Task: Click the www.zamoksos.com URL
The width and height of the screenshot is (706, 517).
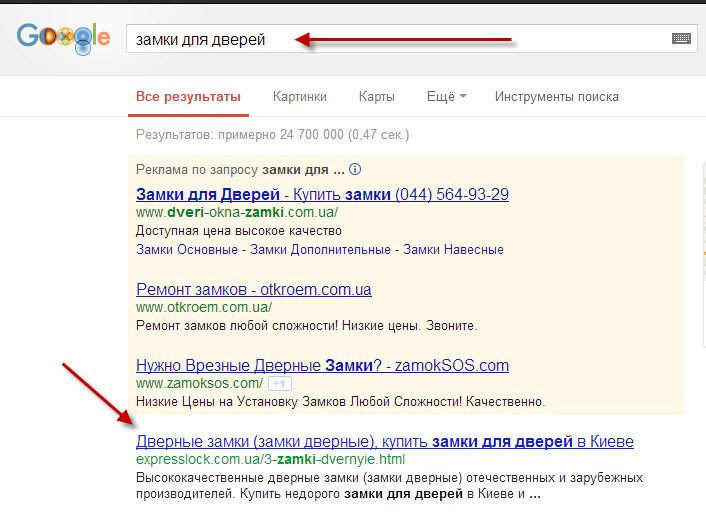Action: 199,383
